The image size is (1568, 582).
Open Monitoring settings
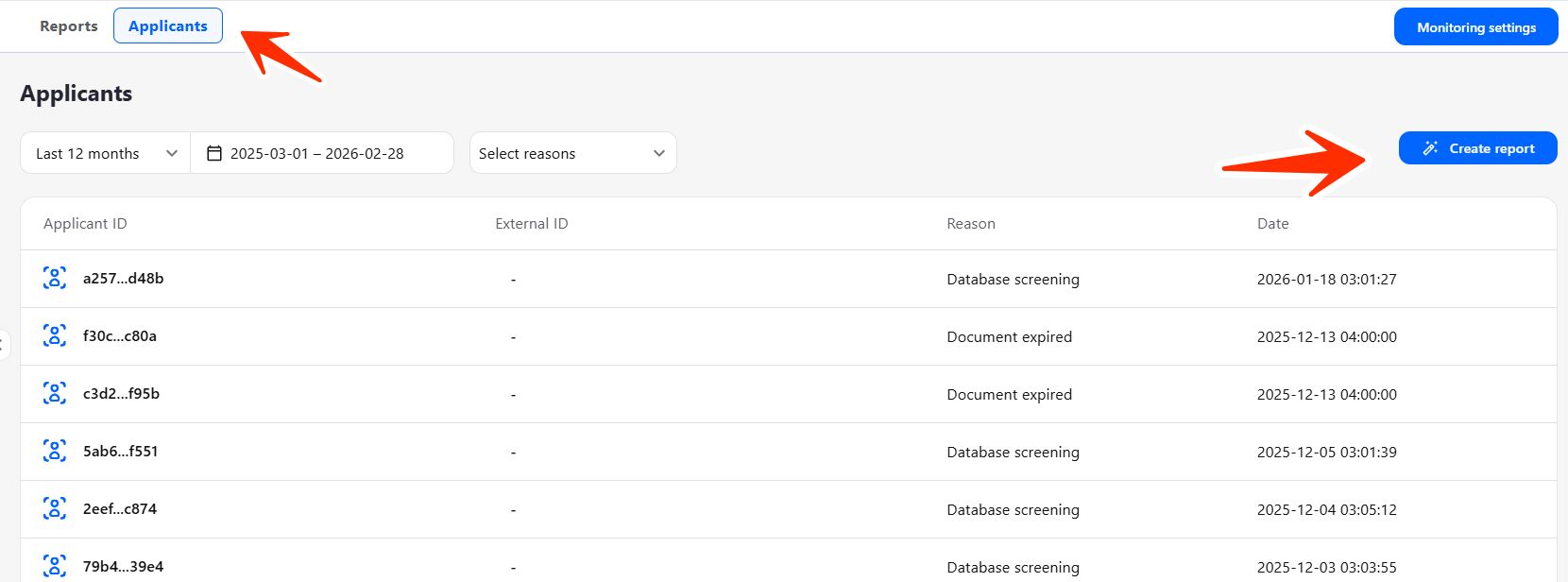pyautogui.click(x=1475, y=27)
